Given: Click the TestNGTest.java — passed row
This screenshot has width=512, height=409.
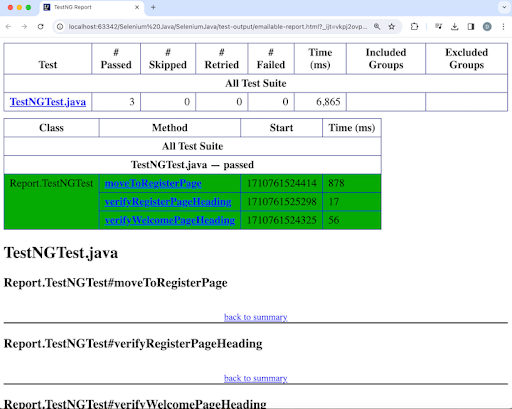Looking at the screenshot, I should tap(192, 165).
